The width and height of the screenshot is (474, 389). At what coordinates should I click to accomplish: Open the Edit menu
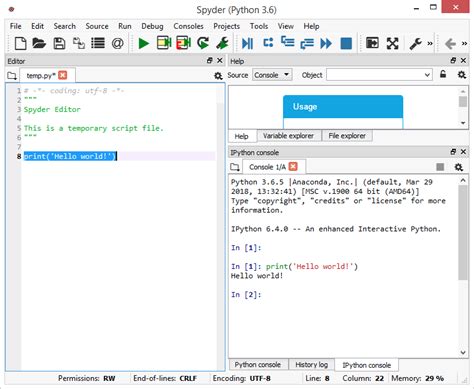tap(37, 26)
